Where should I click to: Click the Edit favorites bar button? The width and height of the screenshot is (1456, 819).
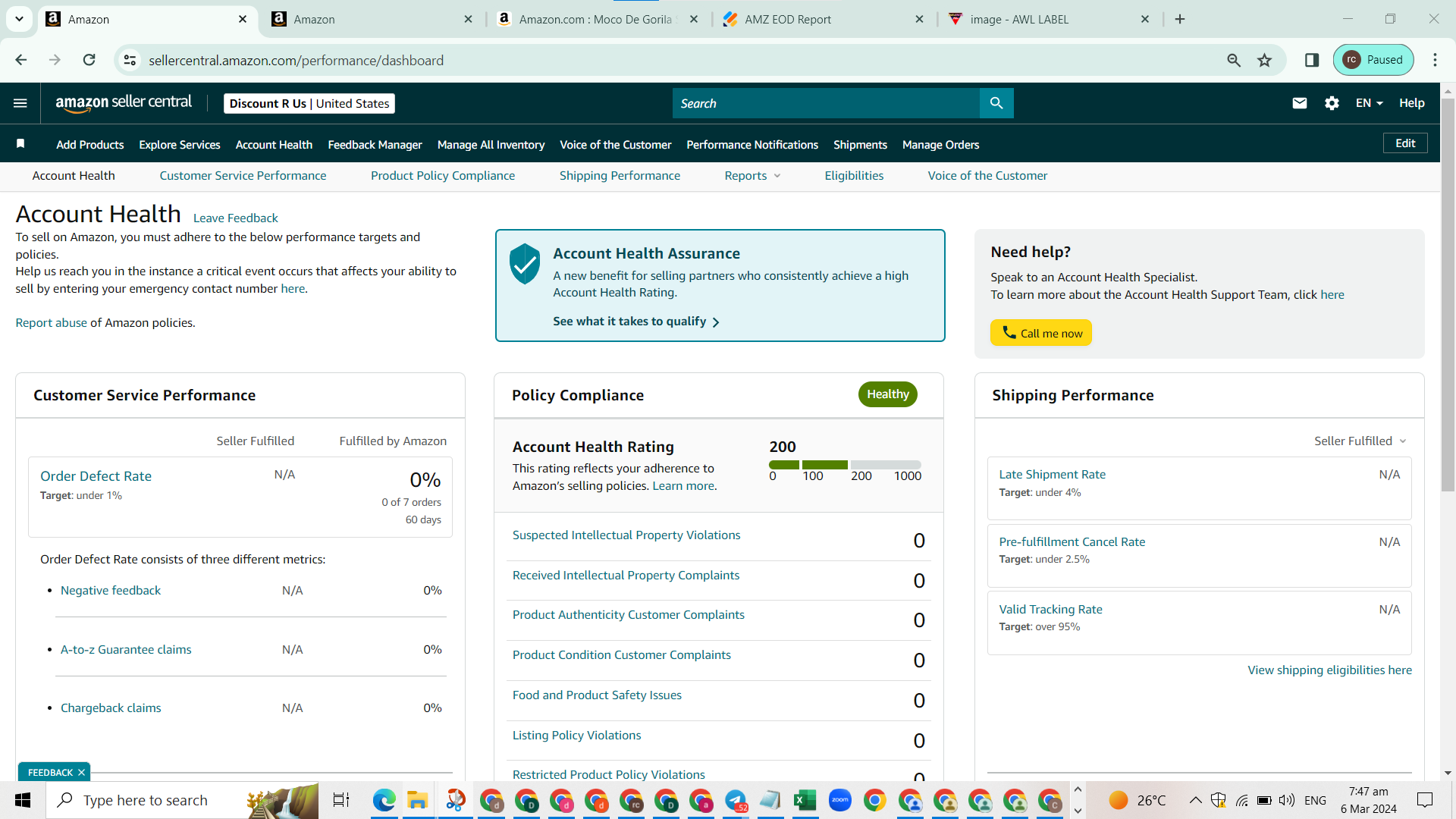(x=1405, y=143)
